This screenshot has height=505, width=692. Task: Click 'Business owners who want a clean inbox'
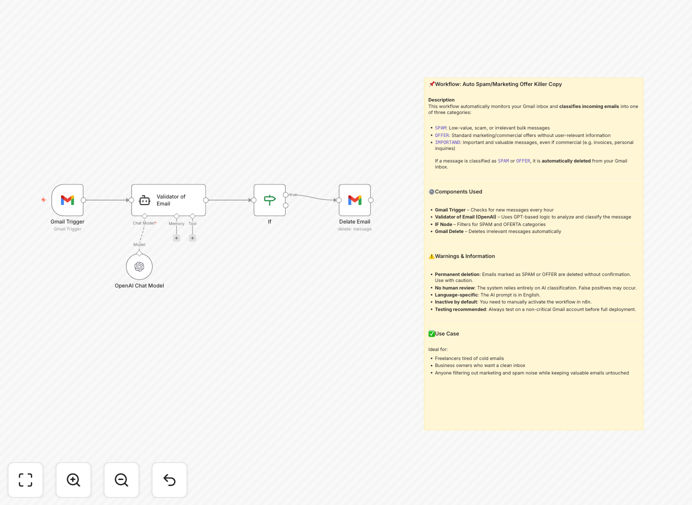(x=480, y=366)
